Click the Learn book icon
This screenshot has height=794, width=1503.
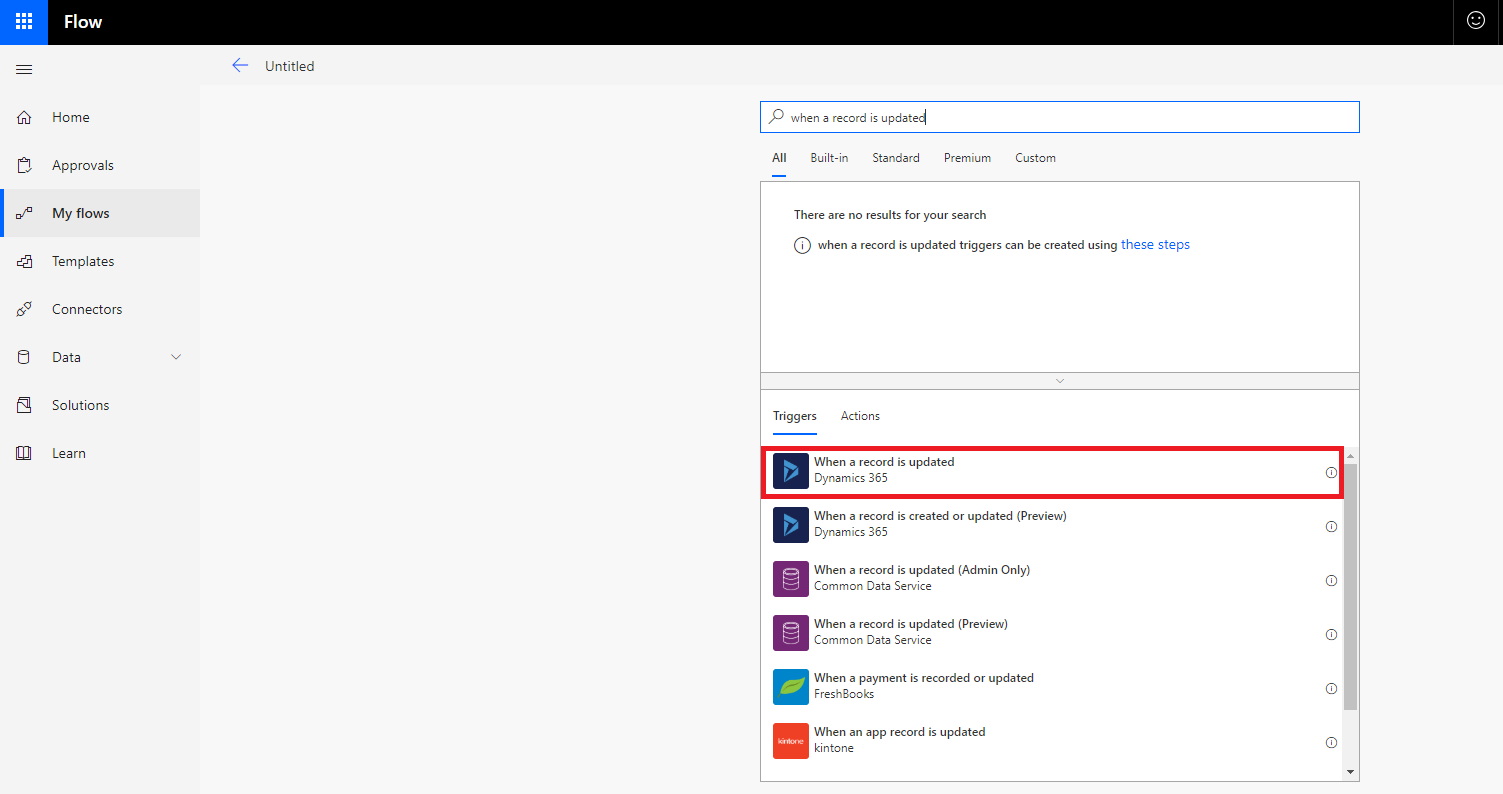coord(24,453)
